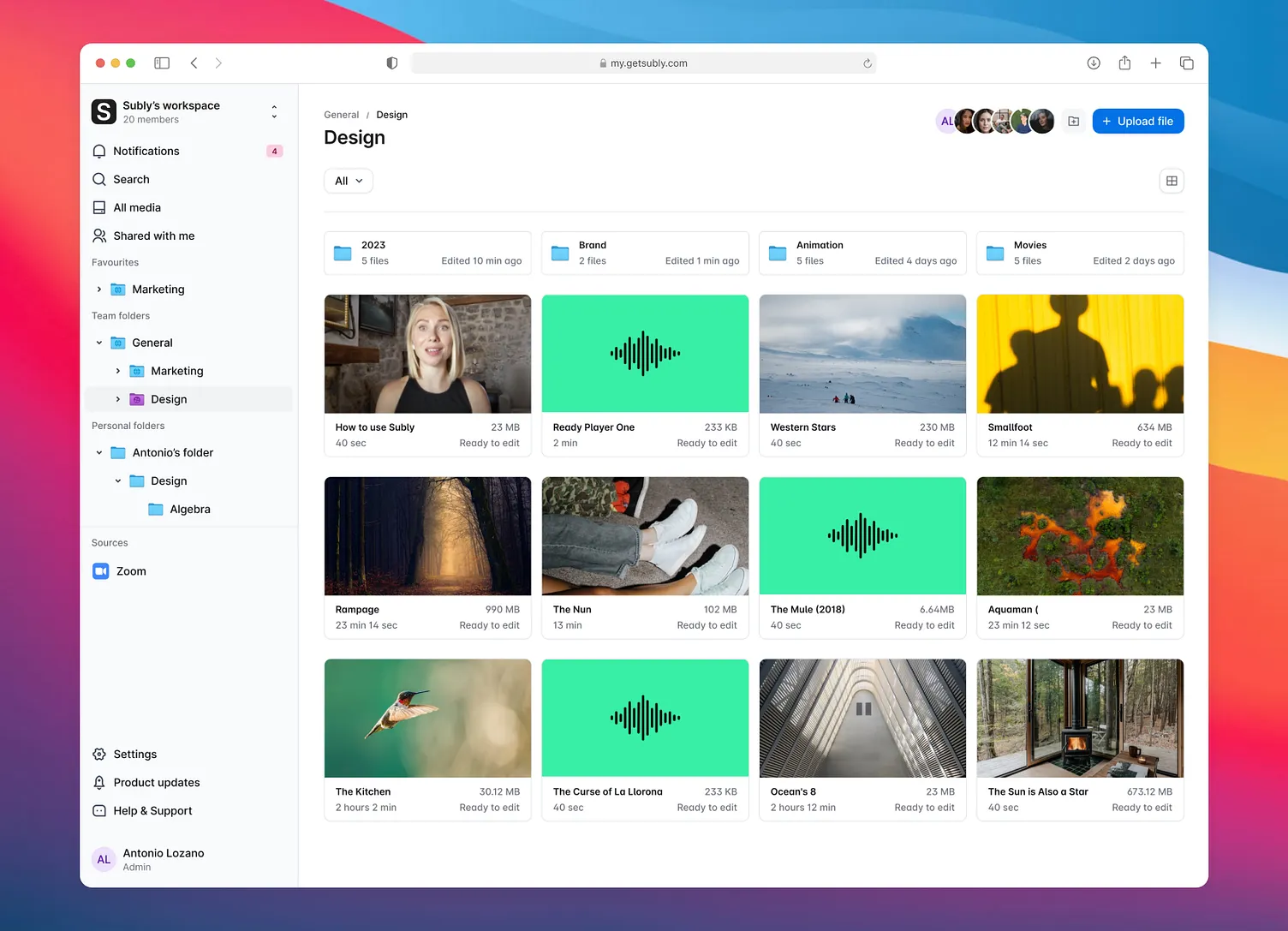The height and width of the screenshot is (931, 1288).
Task: Open Product updates
Action: 157,782
